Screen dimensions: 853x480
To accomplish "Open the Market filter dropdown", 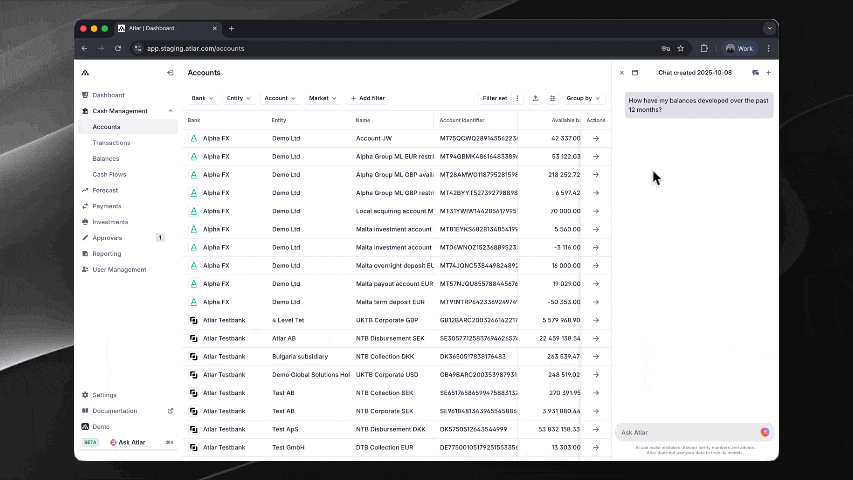I will click(x=322, y=98).
